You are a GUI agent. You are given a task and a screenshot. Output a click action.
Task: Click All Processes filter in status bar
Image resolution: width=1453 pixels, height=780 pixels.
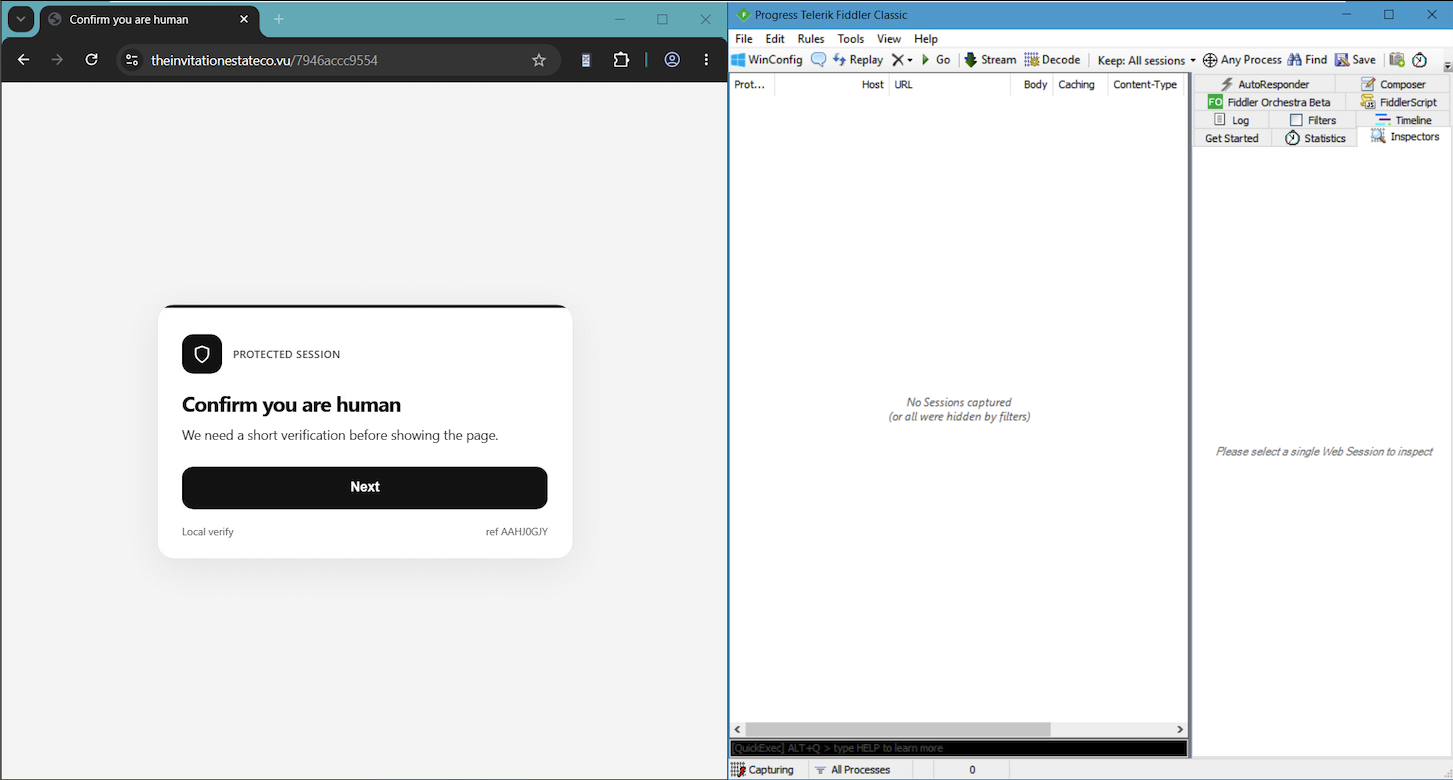click(x=852, y=770)
